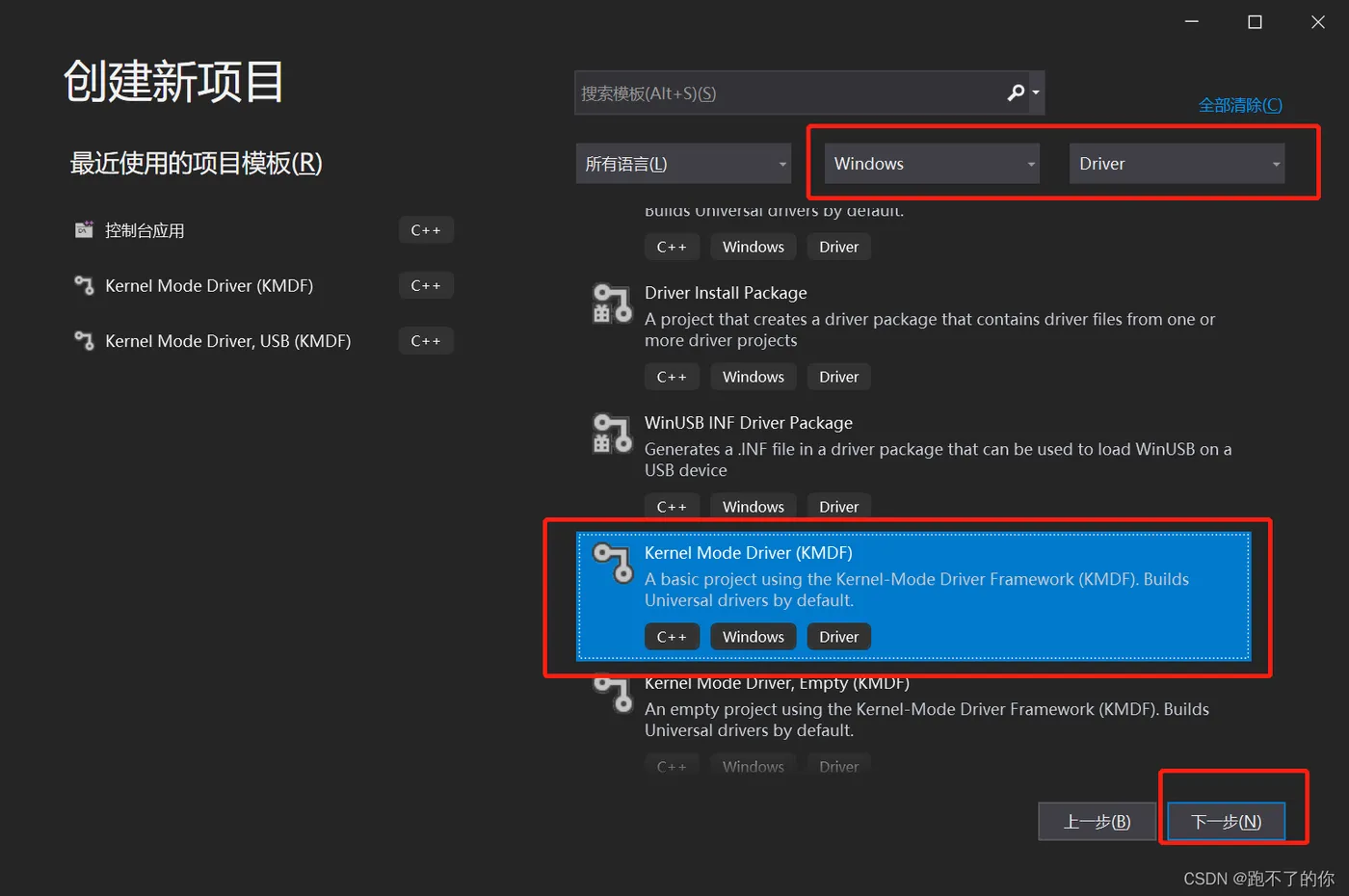Click the 控制台应用 recent template icon
This screenshot has width=1349, height=896.
(x=84, y=229)
